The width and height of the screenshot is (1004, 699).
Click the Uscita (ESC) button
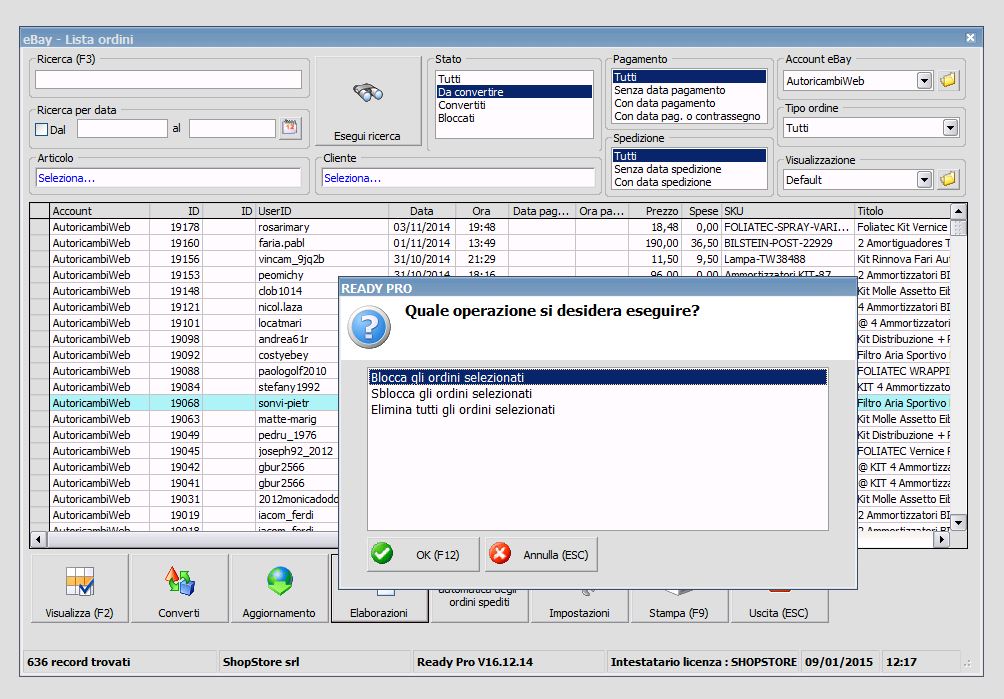click(x=778, y=612)
